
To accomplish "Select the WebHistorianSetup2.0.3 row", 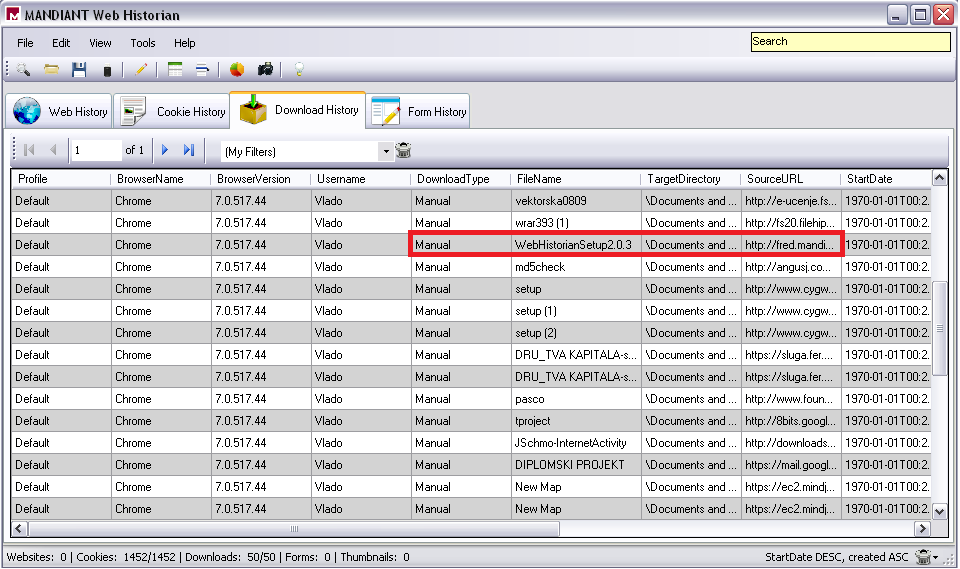I will click(x=573, y=245).
